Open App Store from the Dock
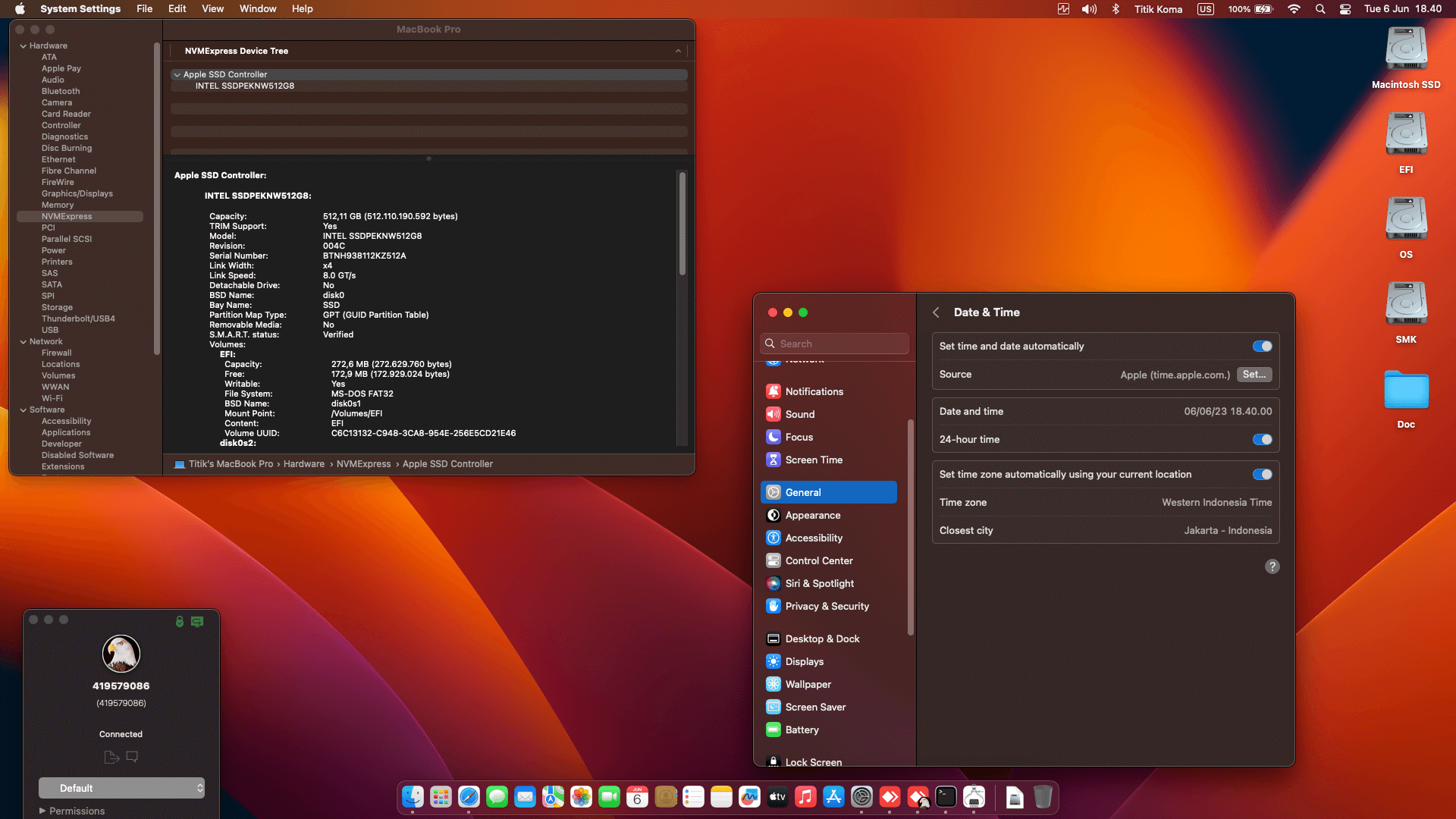Screen dimensions: 1456x819 (x=833, y=797)
